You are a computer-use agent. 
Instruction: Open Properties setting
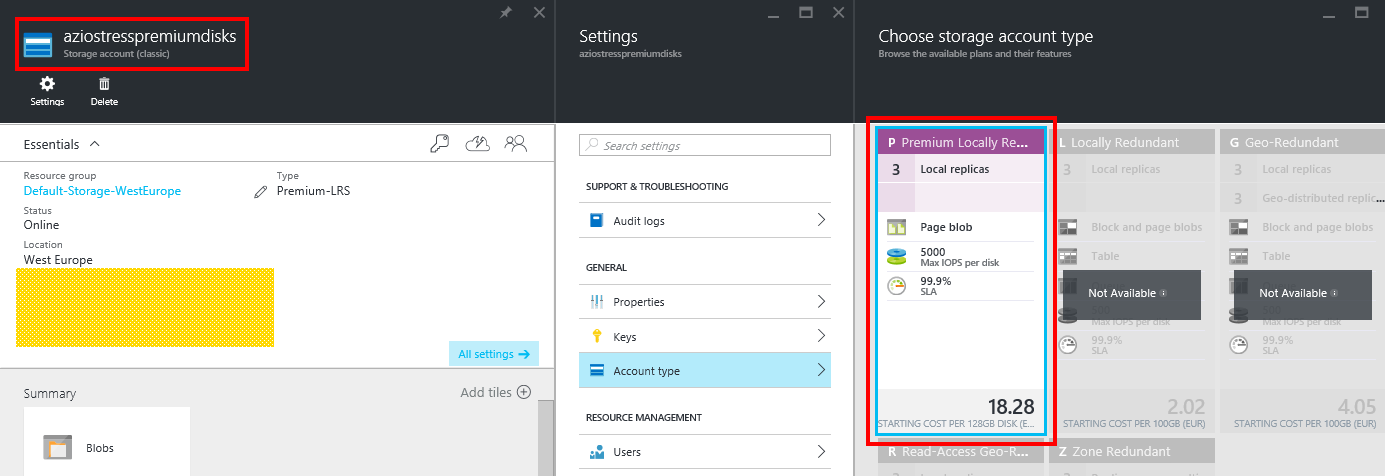(705, 301)
